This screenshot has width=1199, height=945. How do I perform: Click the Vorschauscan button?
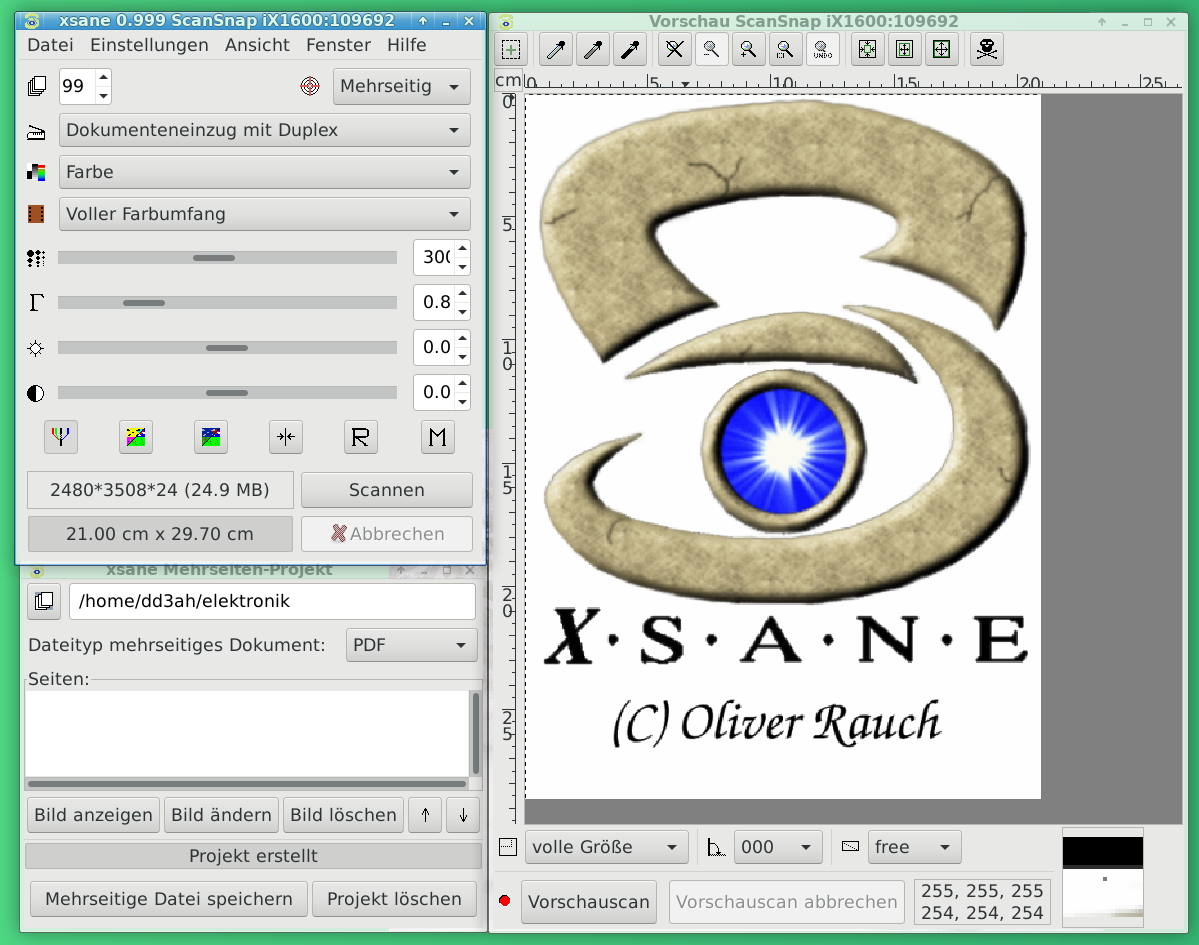589,902
